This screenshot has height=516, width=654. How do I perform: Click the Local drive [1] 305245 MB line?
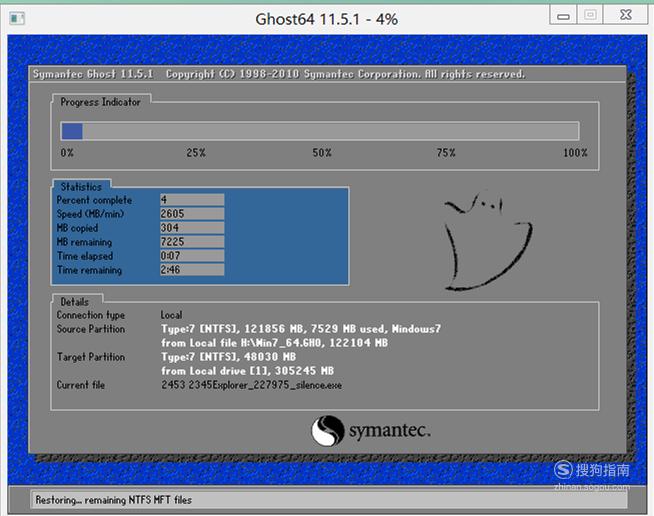pos(247,371)
